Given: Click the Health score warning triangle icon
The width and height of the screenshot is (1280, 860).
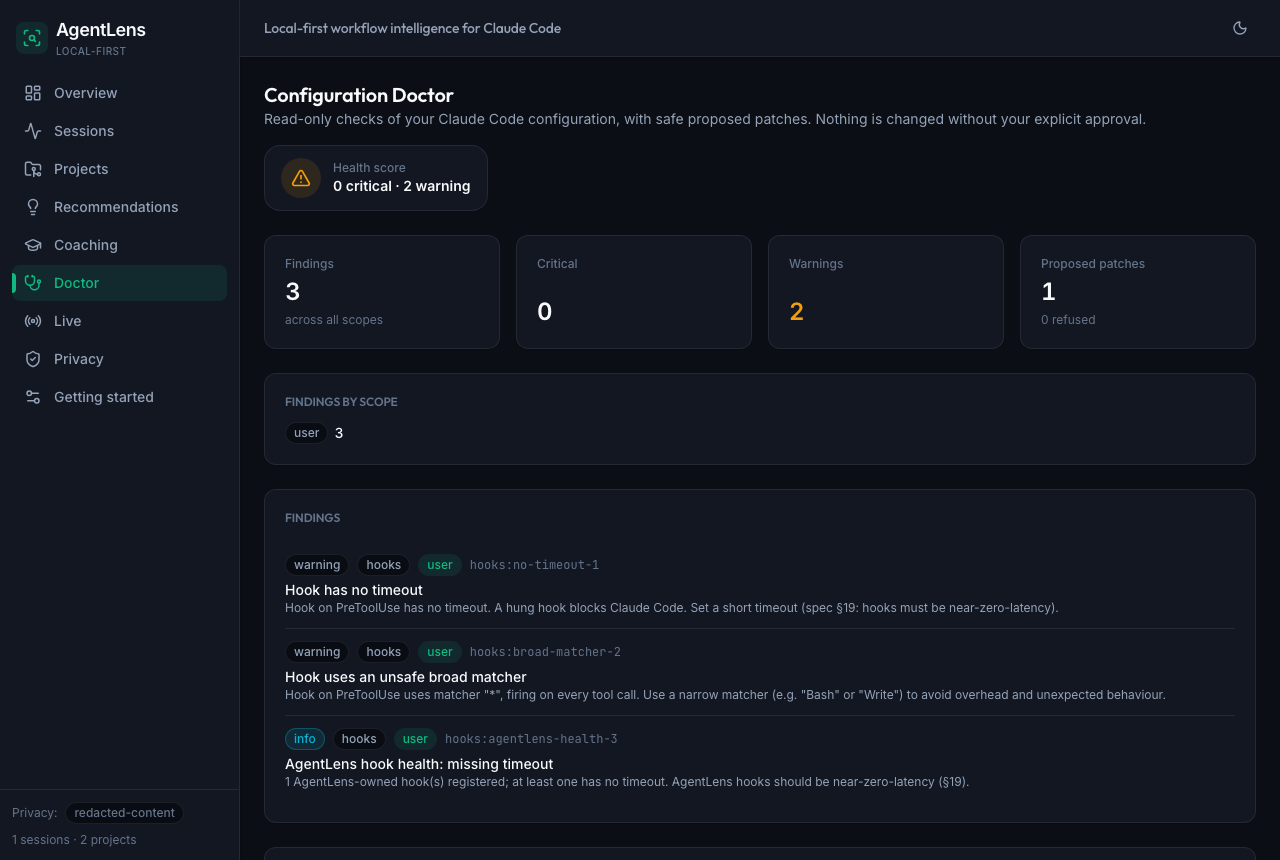Looking at the screenshot, I should coord(301,178).
